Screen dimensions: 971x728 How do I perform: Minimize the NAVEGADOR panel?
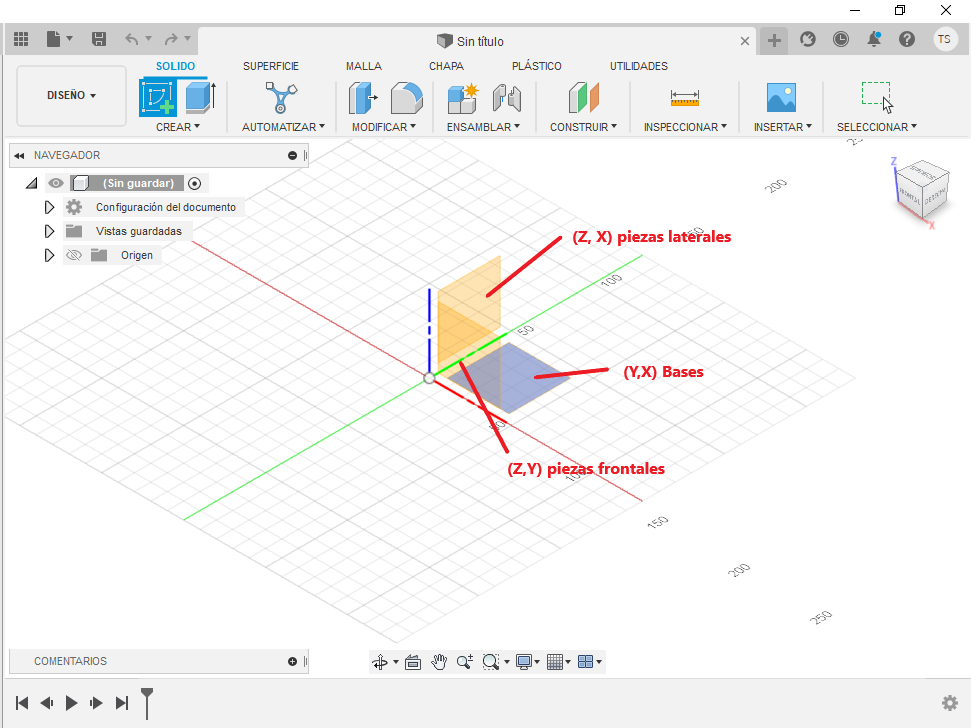coord(292,155)
